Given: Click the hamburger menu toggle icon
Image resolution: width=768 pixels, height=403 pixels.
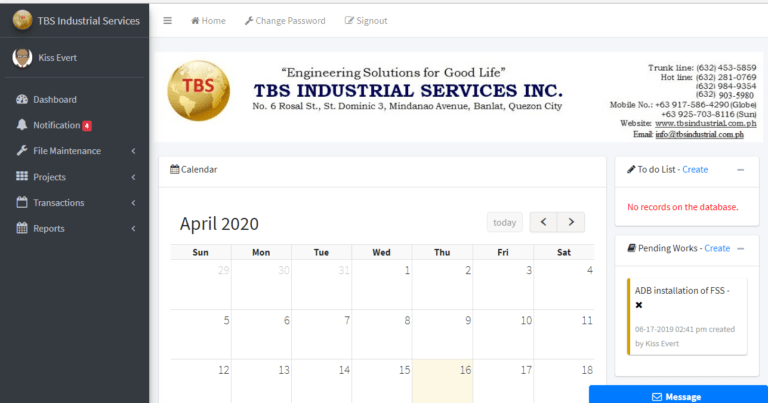Looking at the screenshot, I should point(167,20).
